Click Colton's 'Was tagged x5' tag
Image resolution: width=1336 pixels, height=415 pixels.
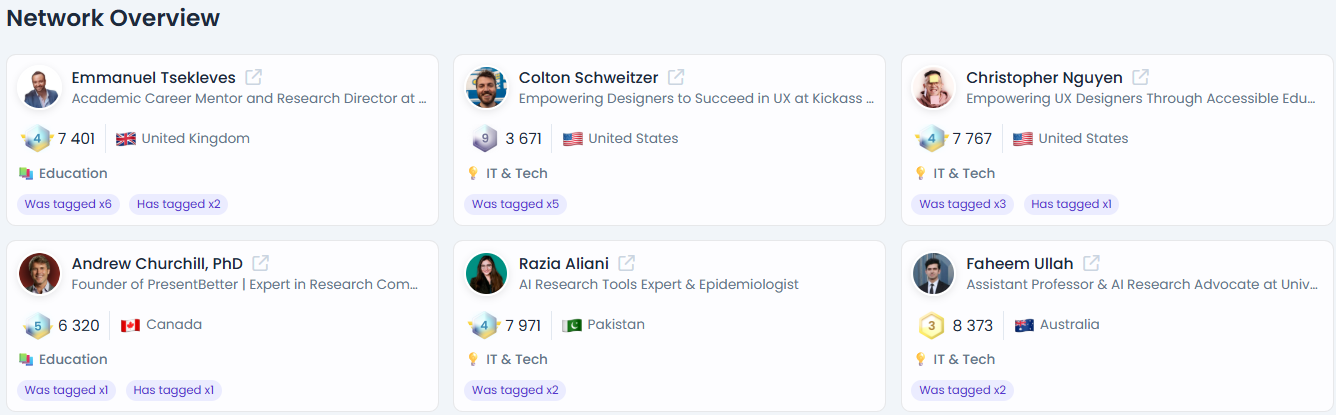(x=515, y=204)
